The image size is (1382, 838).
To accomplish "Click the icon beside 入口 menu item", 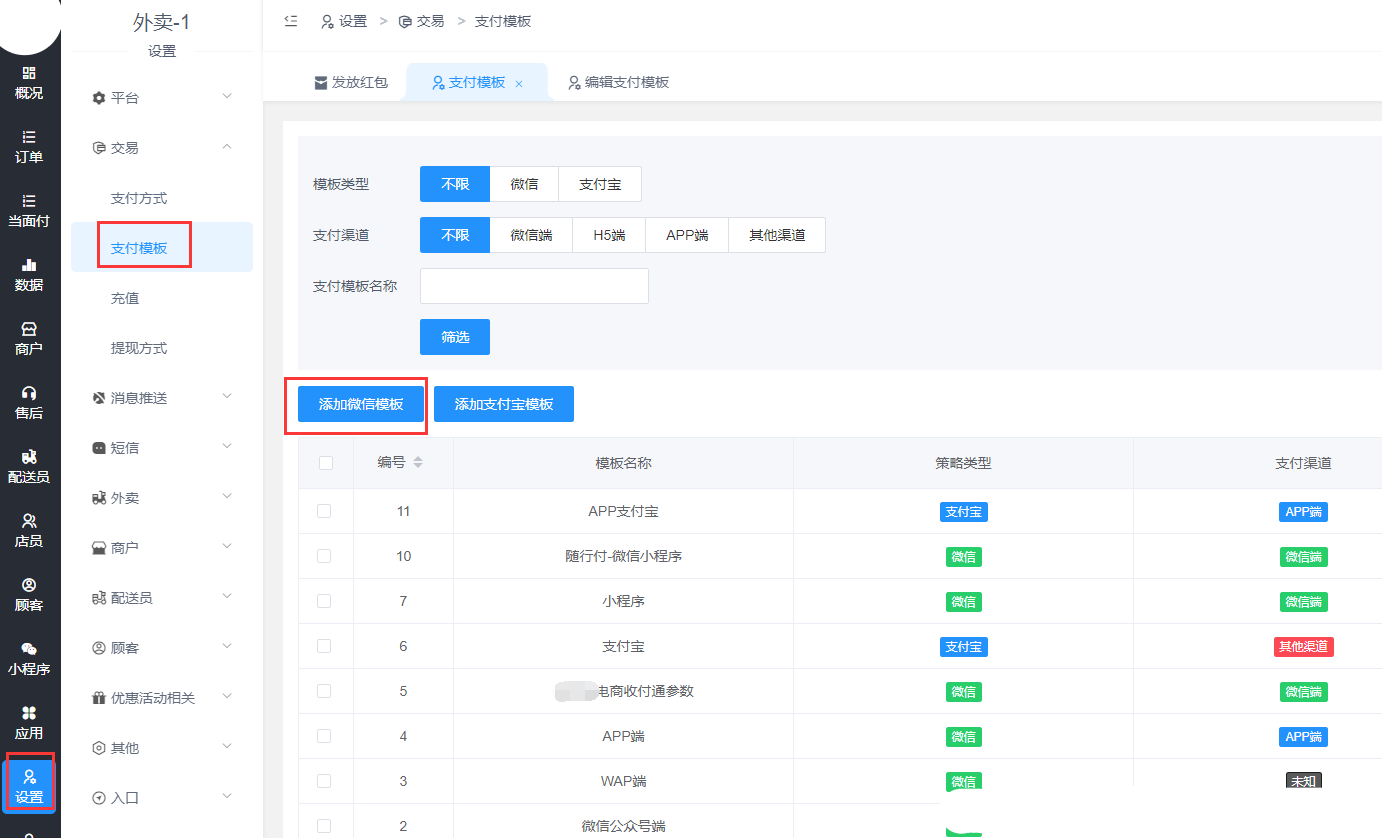I will point(98,798).
